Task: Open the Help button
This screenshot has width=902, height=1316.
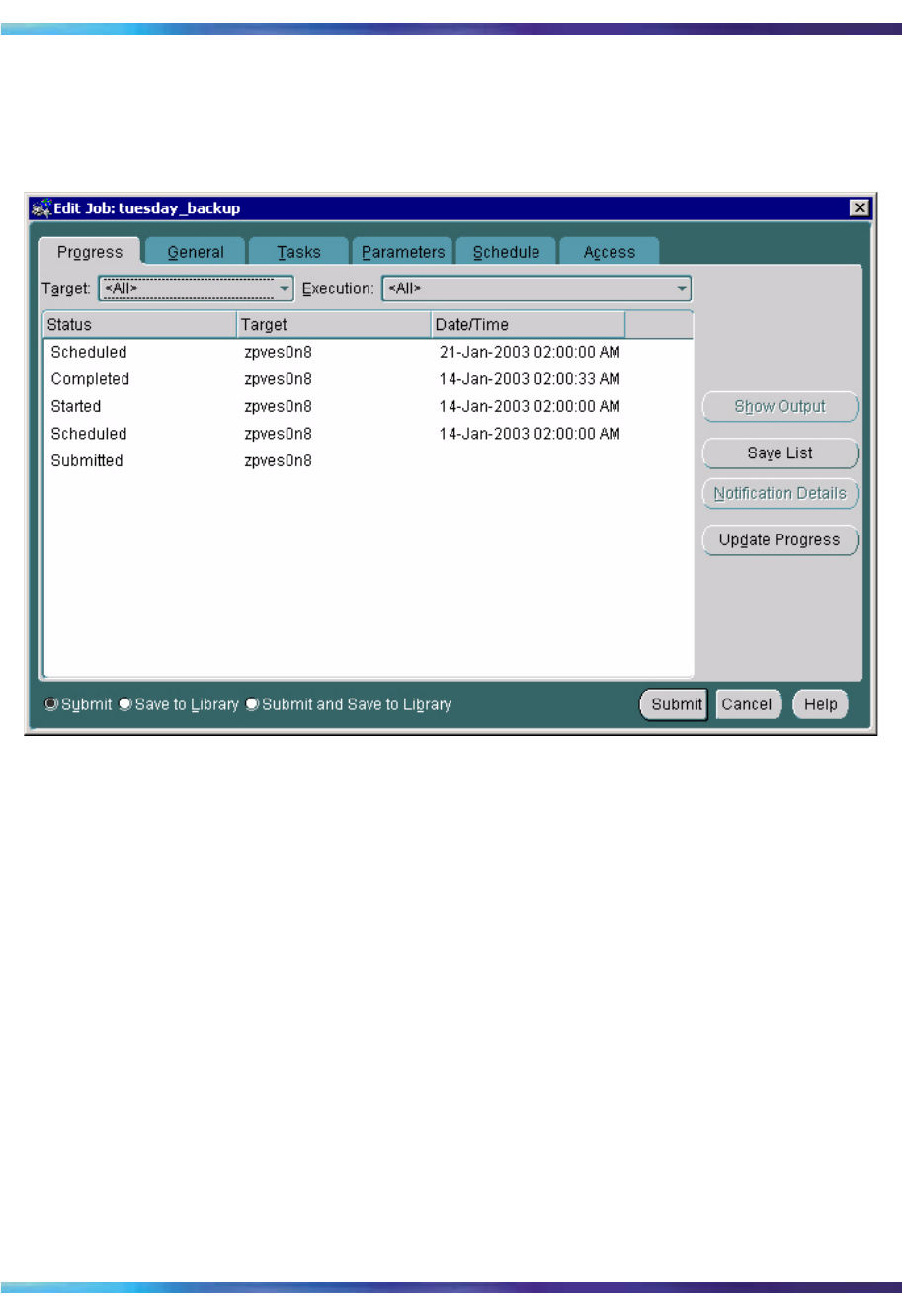Action: tap(820, 704)
